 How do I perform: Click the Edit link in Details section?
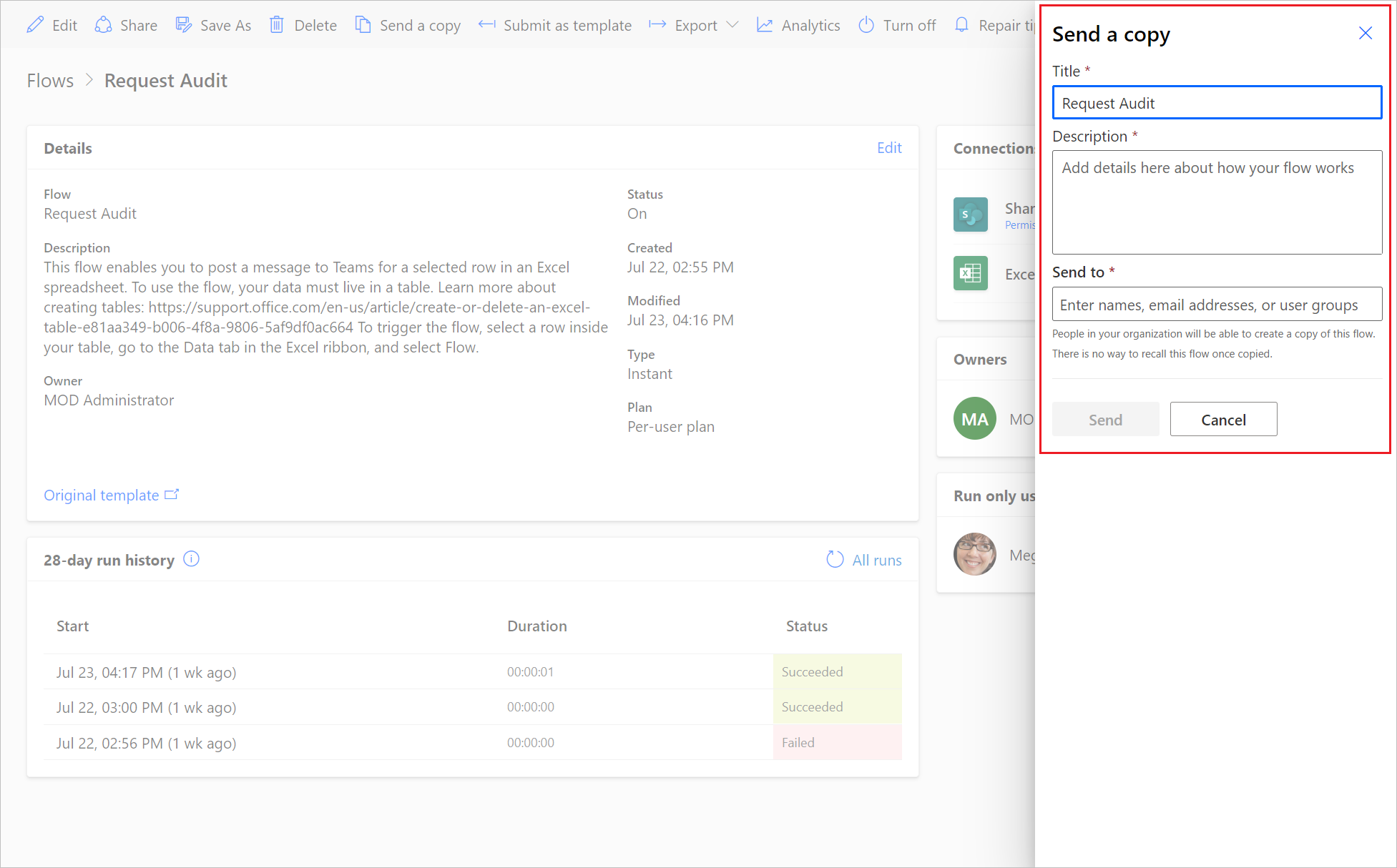[888, 148]
